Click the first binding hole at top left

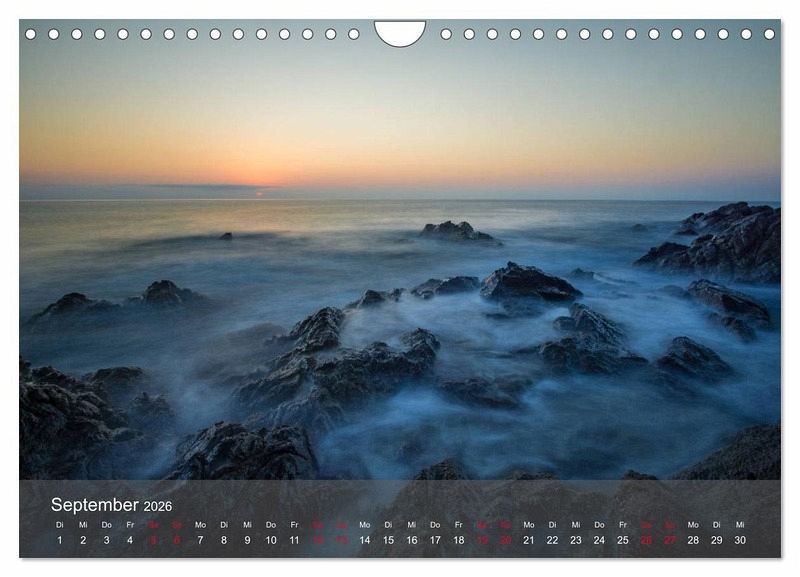point(30,34)
